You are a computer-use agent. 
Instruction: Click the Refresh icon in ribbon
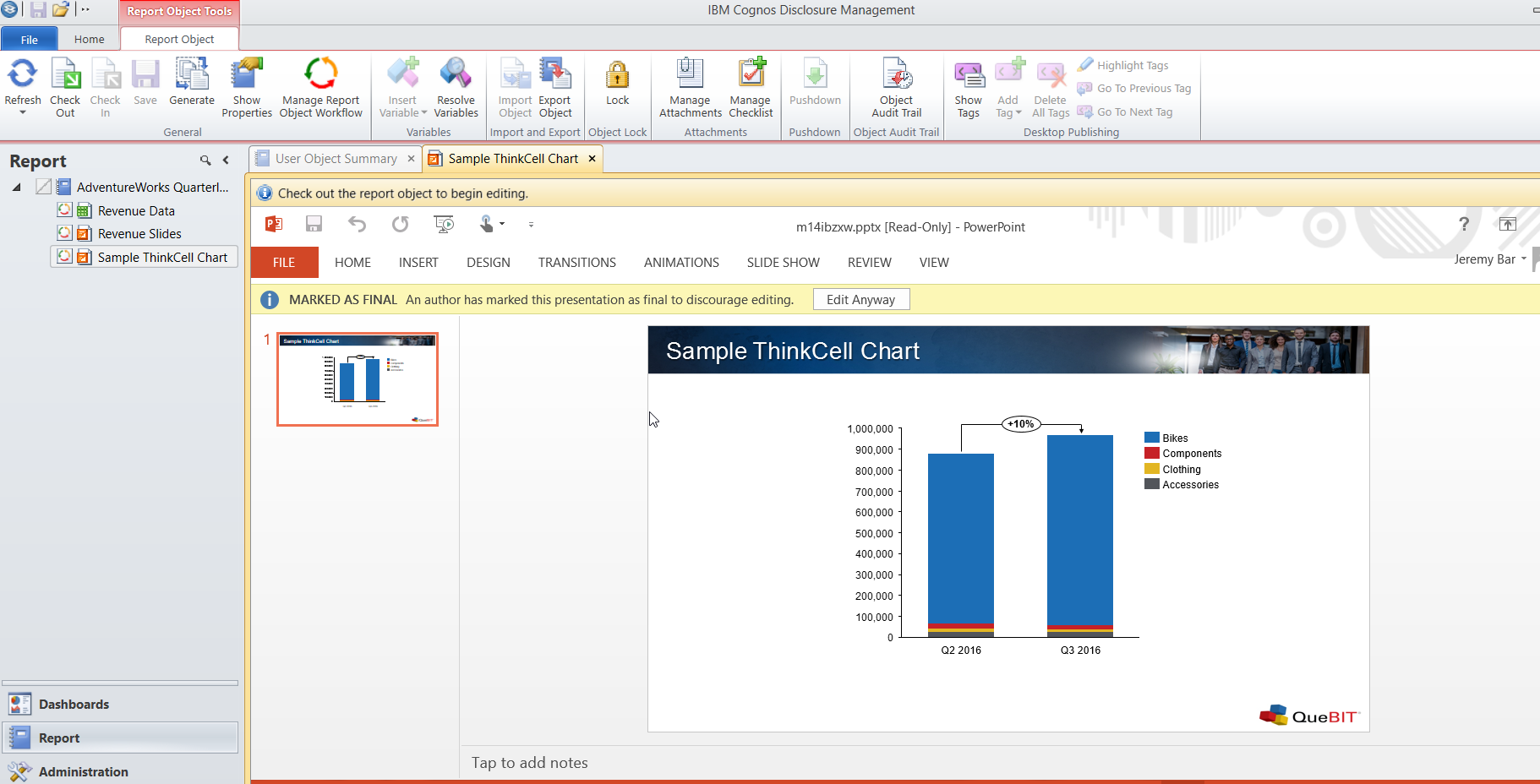point(23,73)
